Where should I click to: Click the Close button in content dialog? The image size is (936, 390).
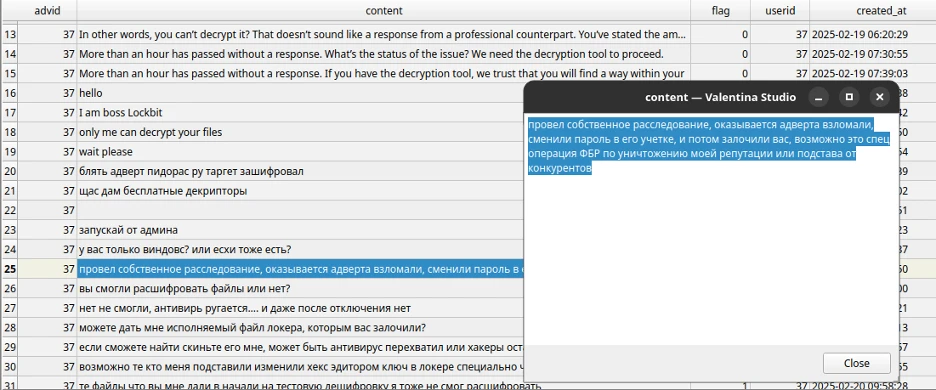[856, 363]
